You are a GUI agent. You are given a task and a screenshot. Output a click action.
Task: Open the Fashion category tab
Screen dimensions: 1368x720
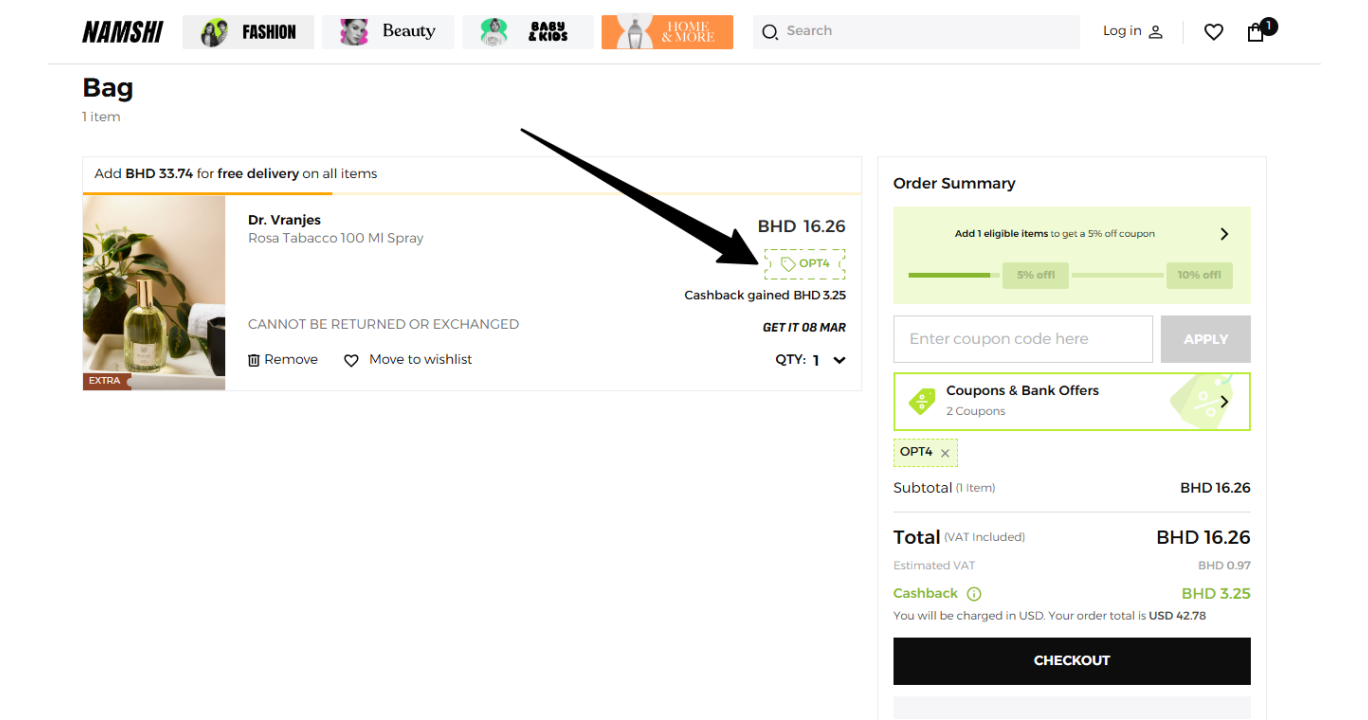(248, 32)
